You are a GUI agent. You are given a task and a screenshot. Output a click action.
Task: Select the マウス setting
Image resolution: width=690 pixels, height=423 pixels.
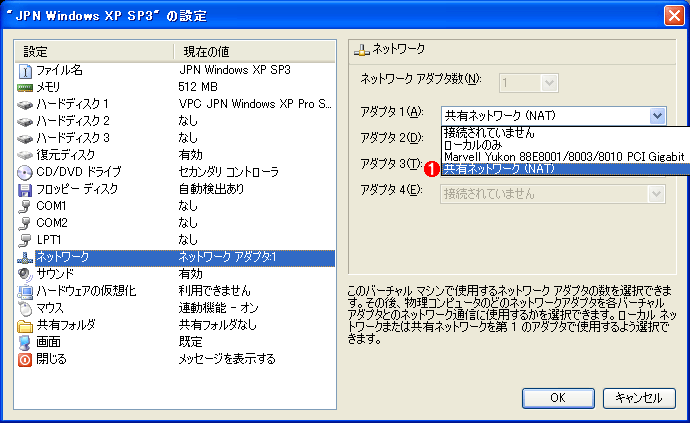click(x=176, y=308)
